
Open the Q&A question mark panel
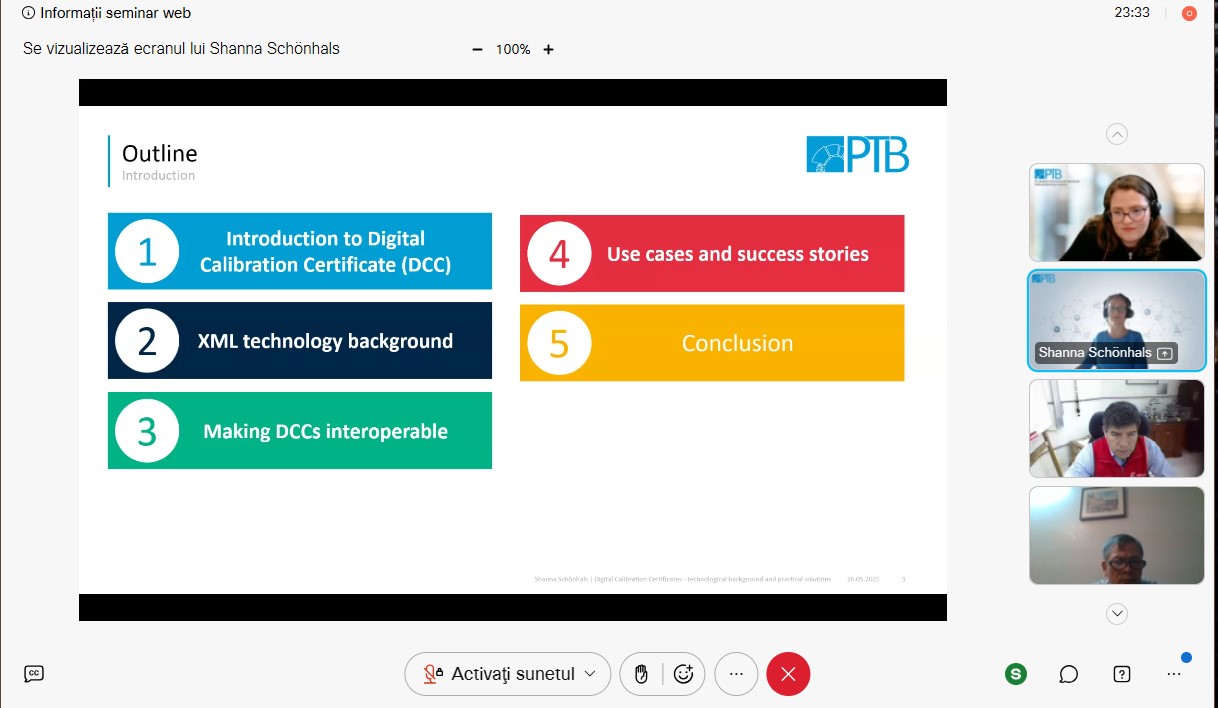(x=1122, y=674)
